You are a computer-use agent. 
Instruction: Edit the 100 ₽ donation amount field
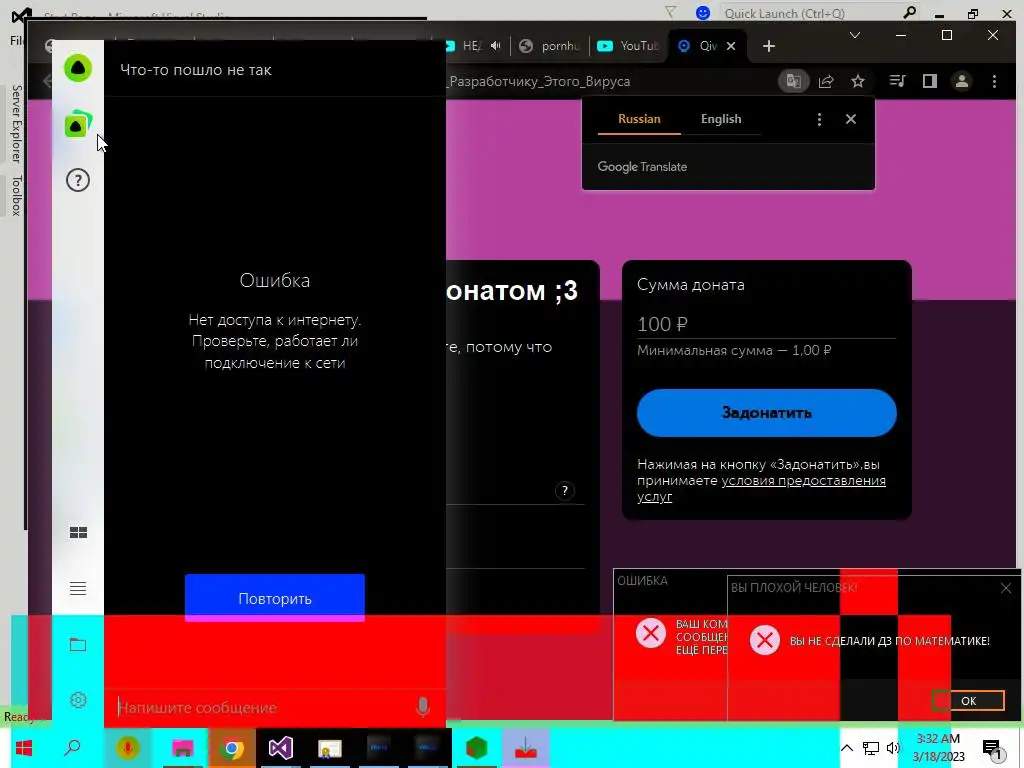point(767,325)
